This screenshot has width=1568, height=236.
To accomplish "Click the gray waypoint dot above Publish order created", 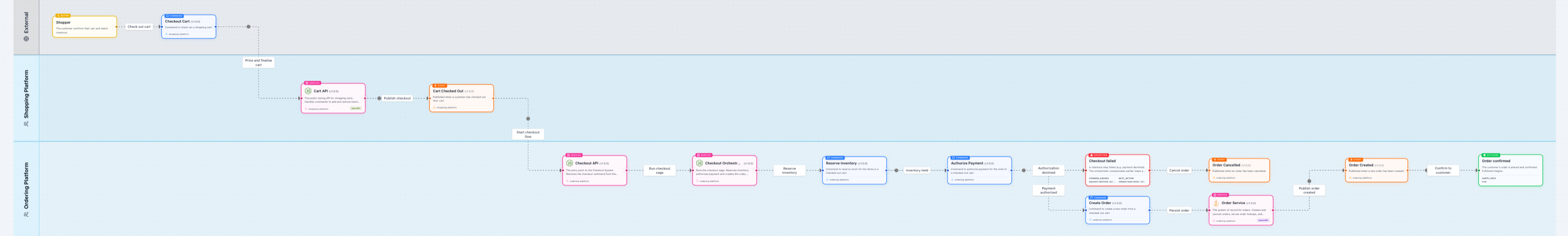I will [1309, 181].
